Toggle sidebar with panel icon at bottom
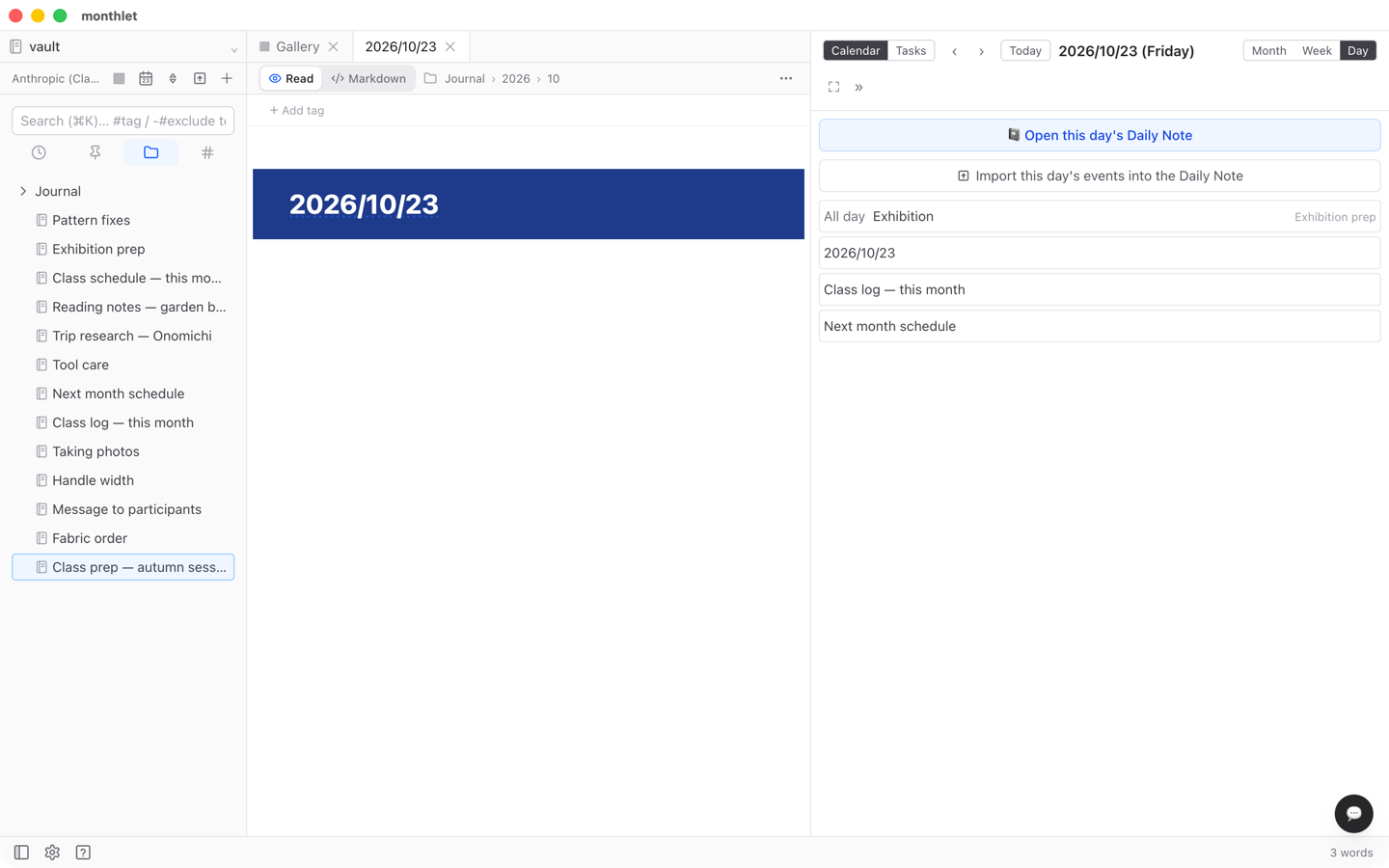This screenshot has width=1389, height=868. [x=21, y=853]
